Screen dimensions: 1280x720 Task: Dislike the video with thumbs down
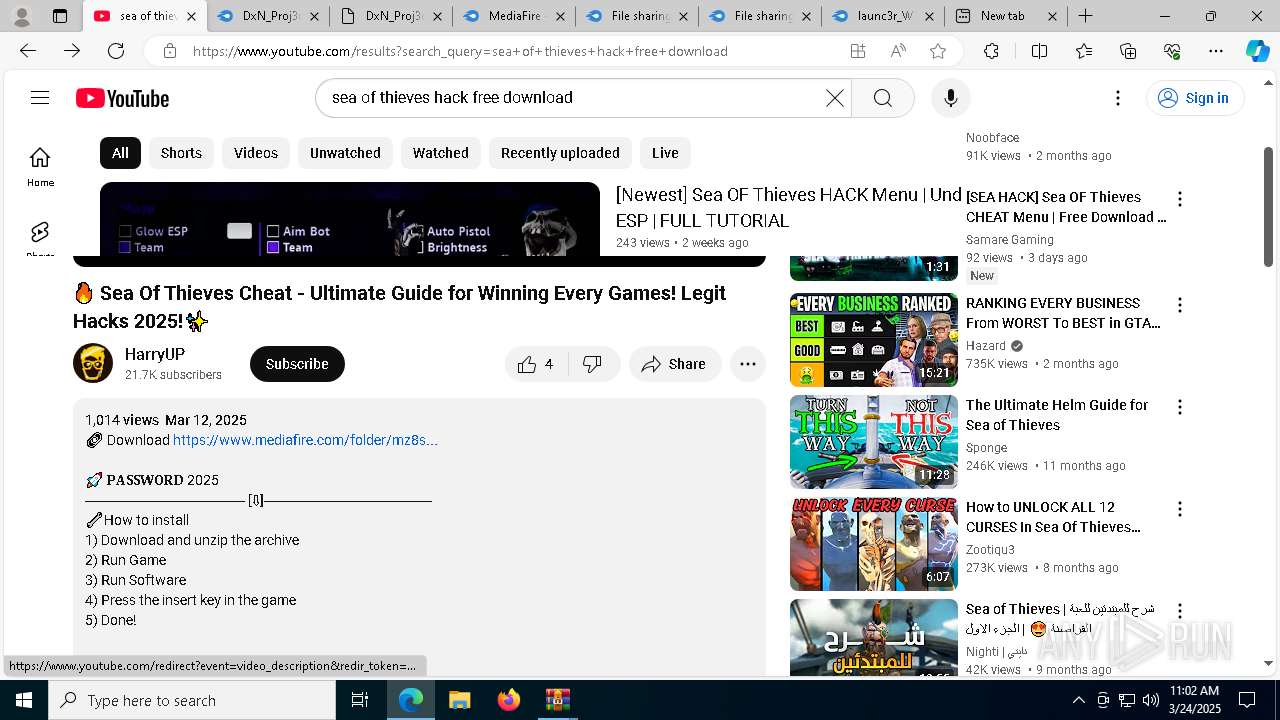[x=592, y=364]
